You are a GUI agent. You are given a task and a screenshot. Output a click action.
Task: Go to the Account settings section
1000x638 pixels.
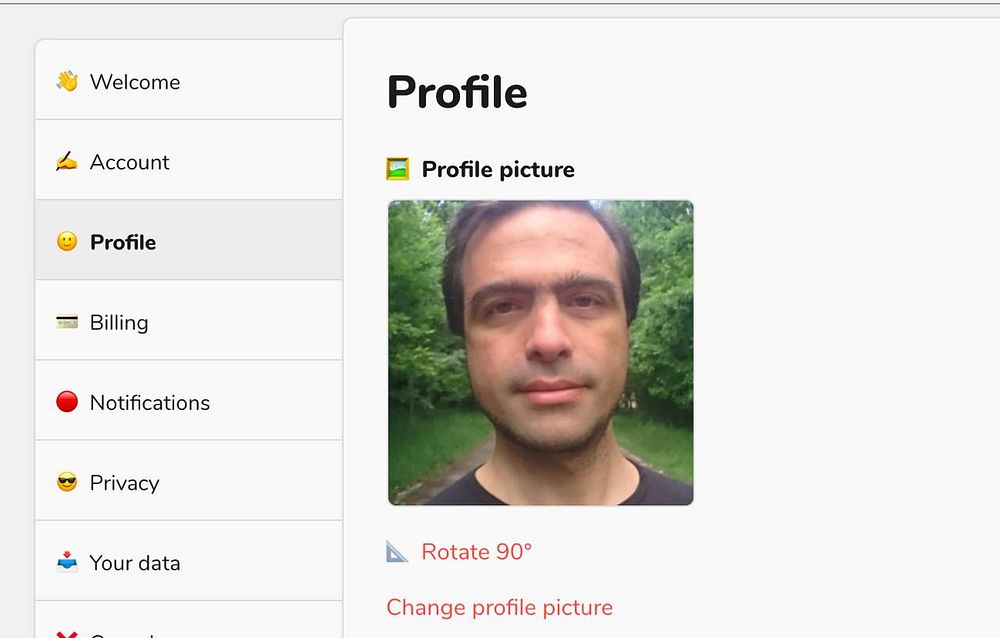(x=130, y=162)
